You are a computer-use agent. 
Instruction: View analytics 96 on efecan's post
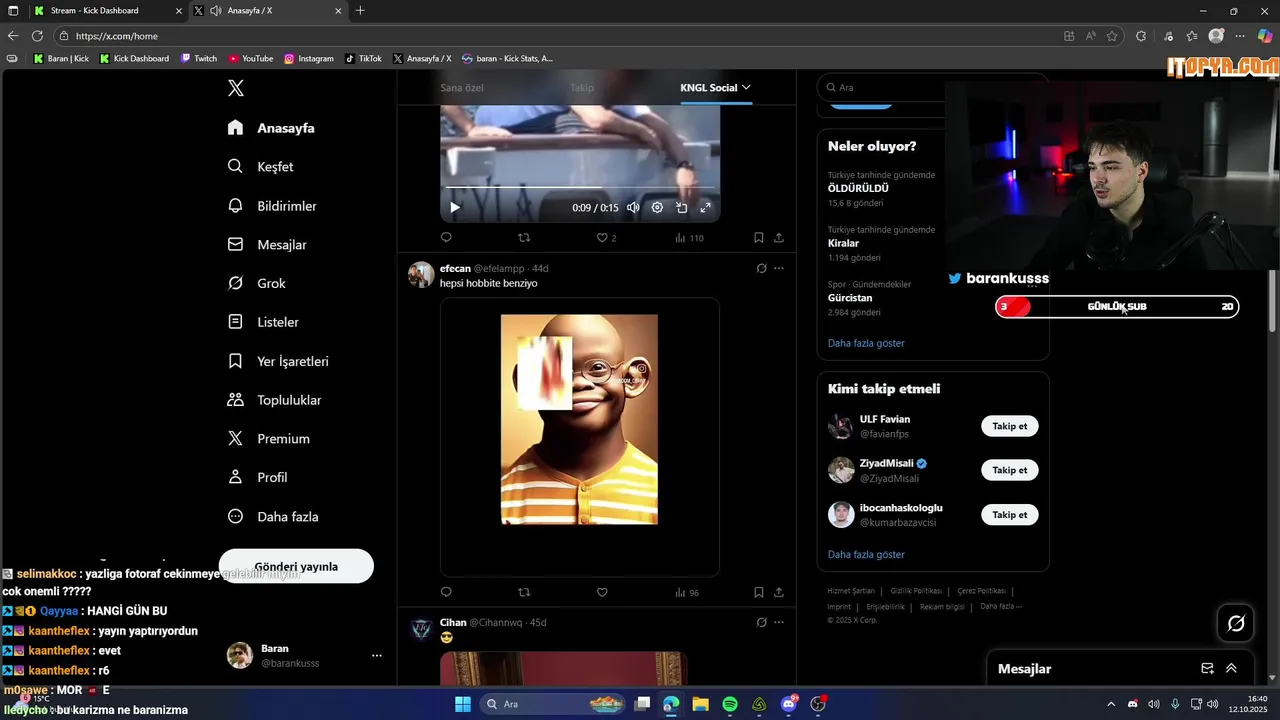tap(687, 592)
